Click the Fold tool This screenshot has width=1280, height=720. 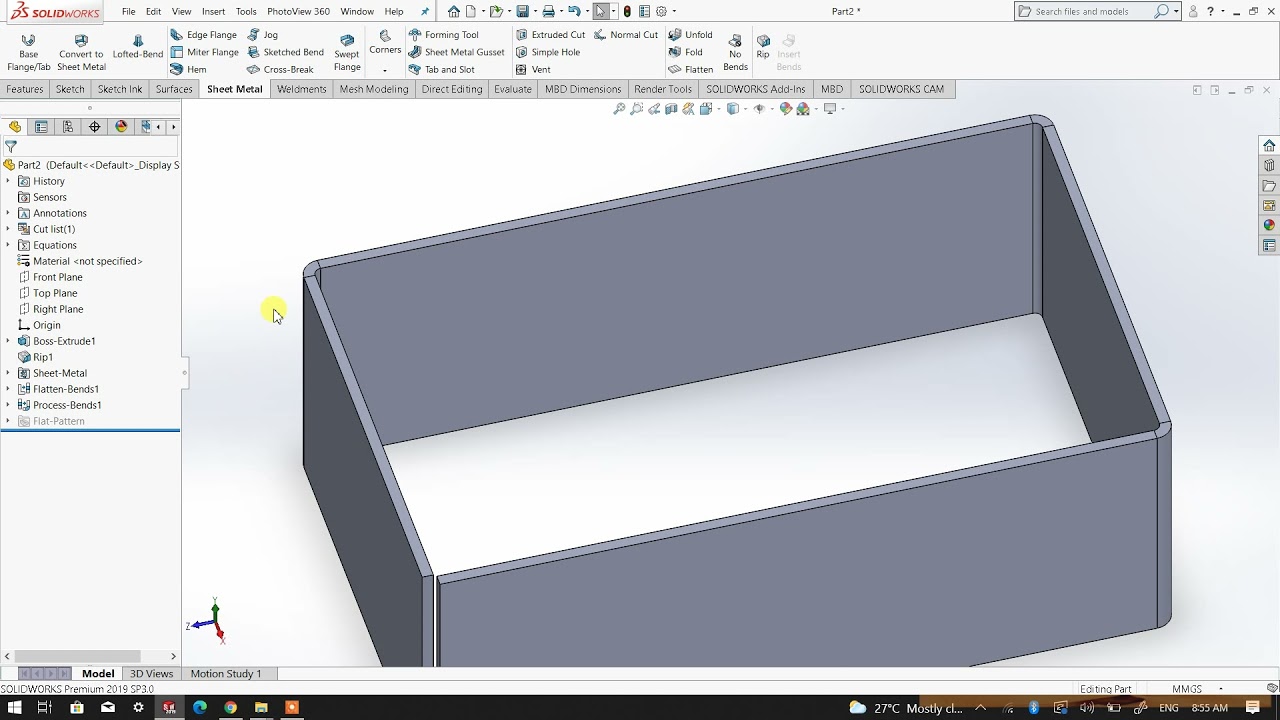685,52
